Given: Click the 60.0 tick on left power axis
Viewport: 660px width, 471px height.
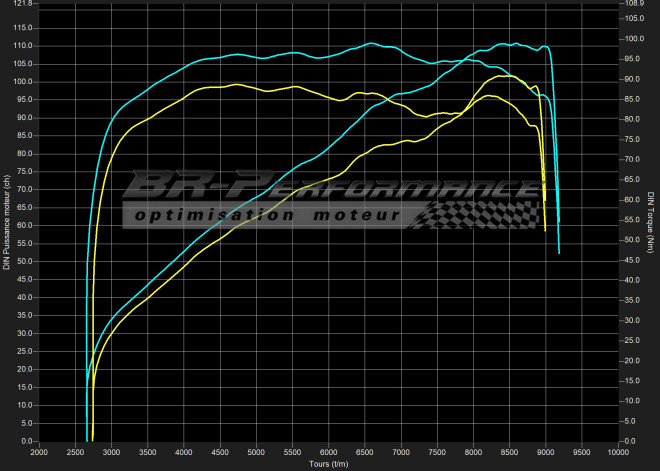Looking at the screenshot, I should click(25, 225).
